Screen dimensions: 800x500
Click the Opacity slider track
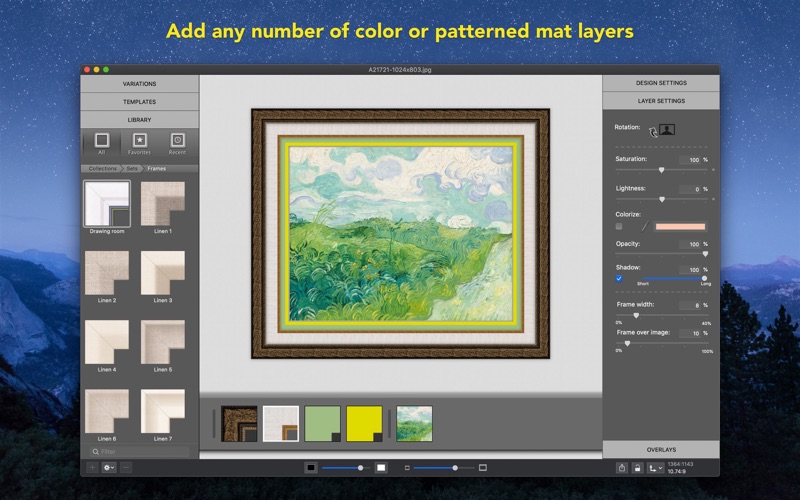tap(661, 254)
